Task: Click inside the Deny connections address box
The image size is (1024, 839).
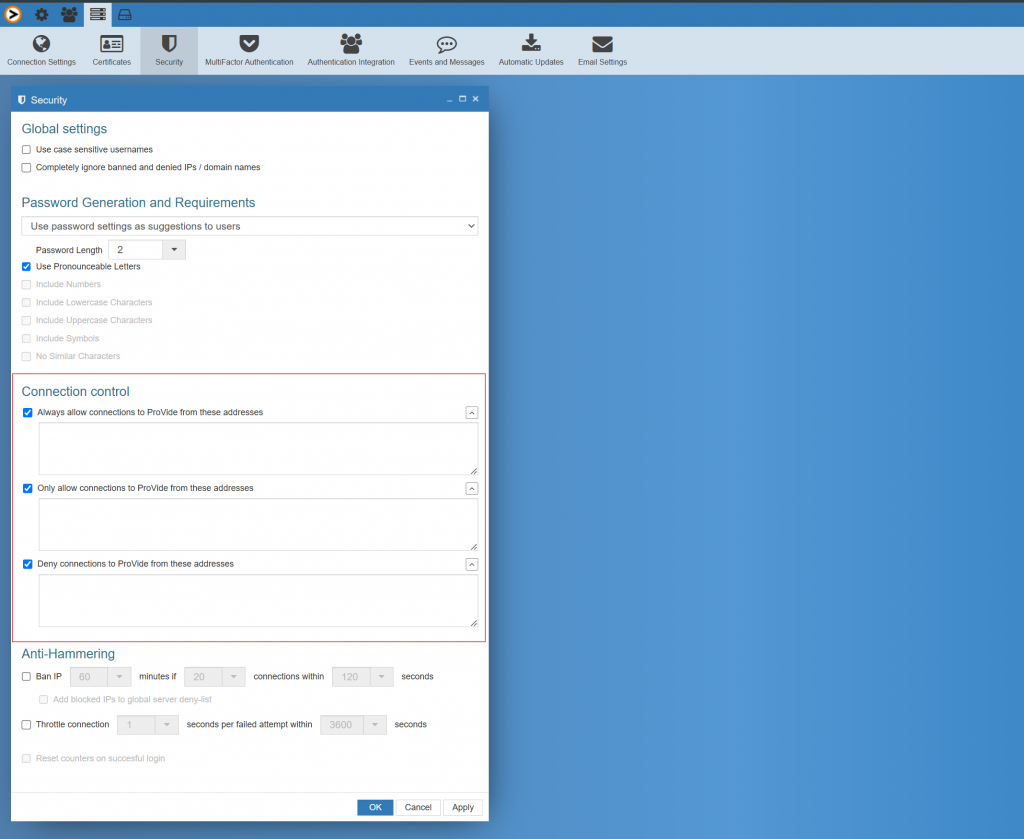Action: click(x=255, y=600)
